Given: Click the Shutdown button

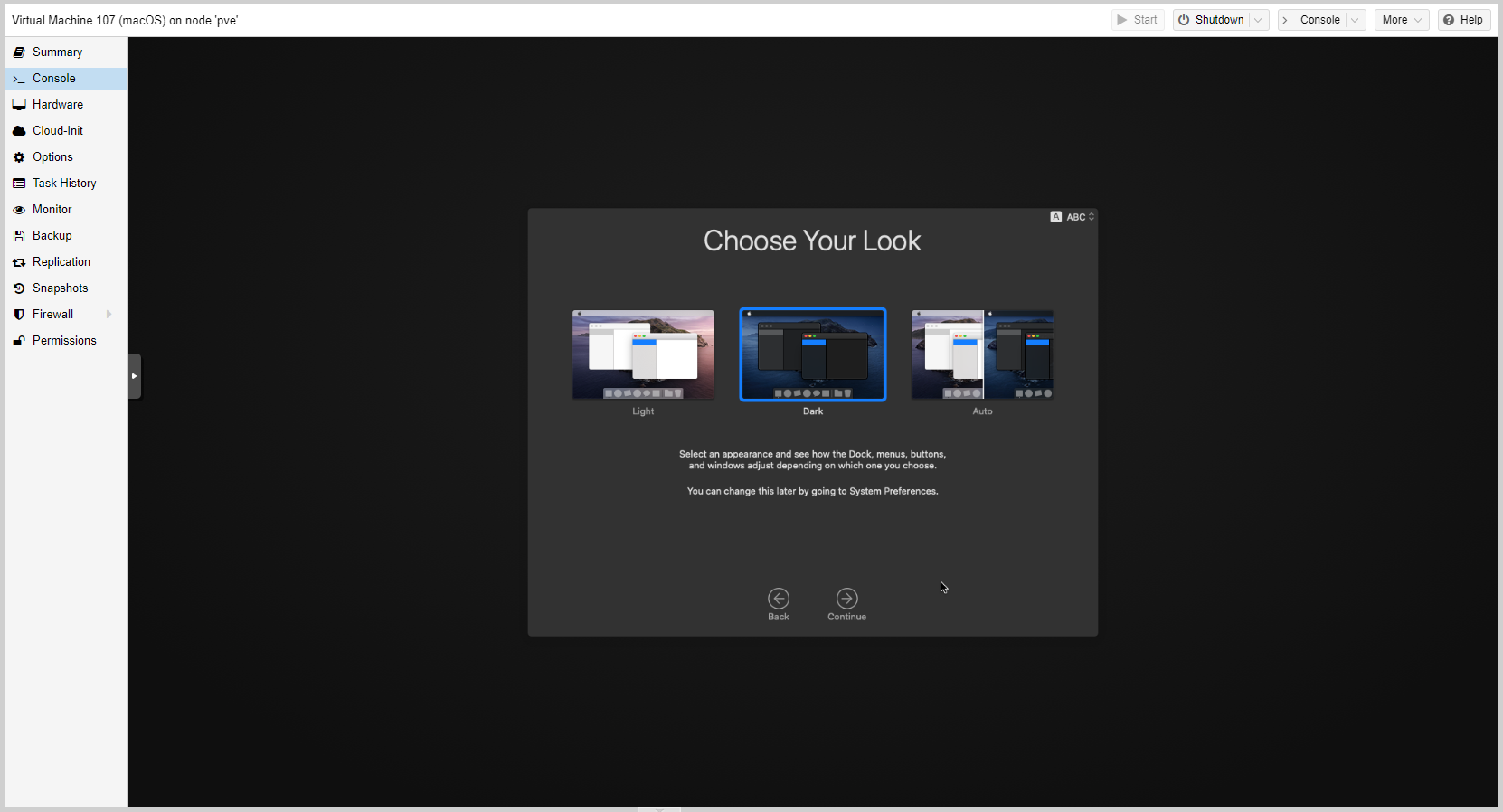Looking at the screenshot, I should [x=1211, y=20].
